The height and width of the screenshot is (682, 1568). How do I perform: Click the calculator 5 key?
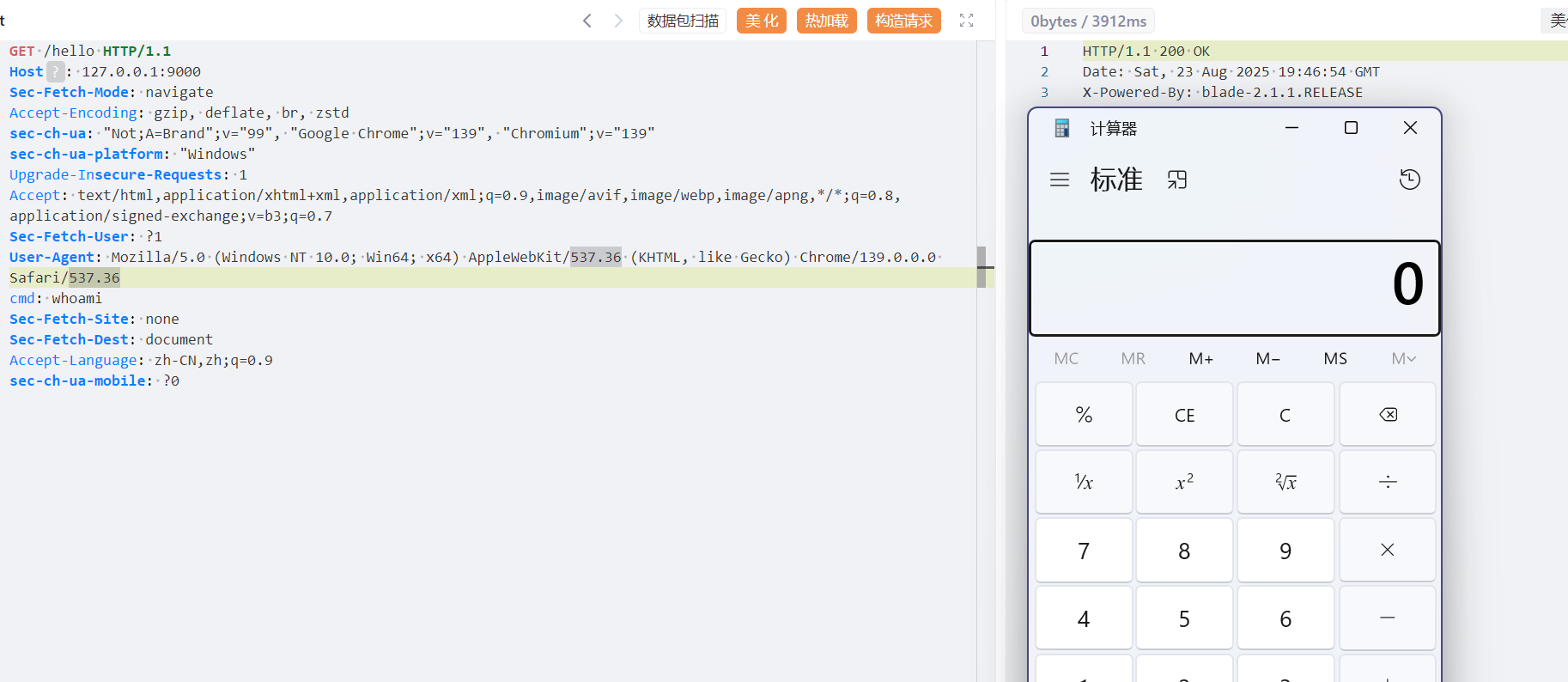(1184, 618)
